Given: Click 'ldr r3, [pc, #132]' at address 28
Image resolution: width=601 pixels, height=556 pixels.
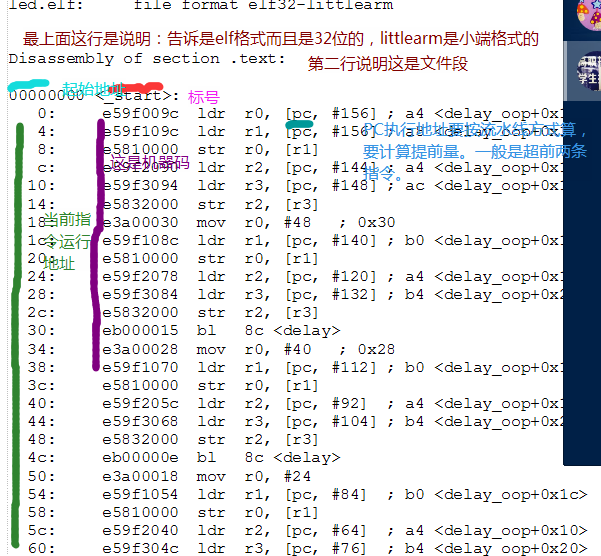Looking at the screenshot, I should click(287, 295).
